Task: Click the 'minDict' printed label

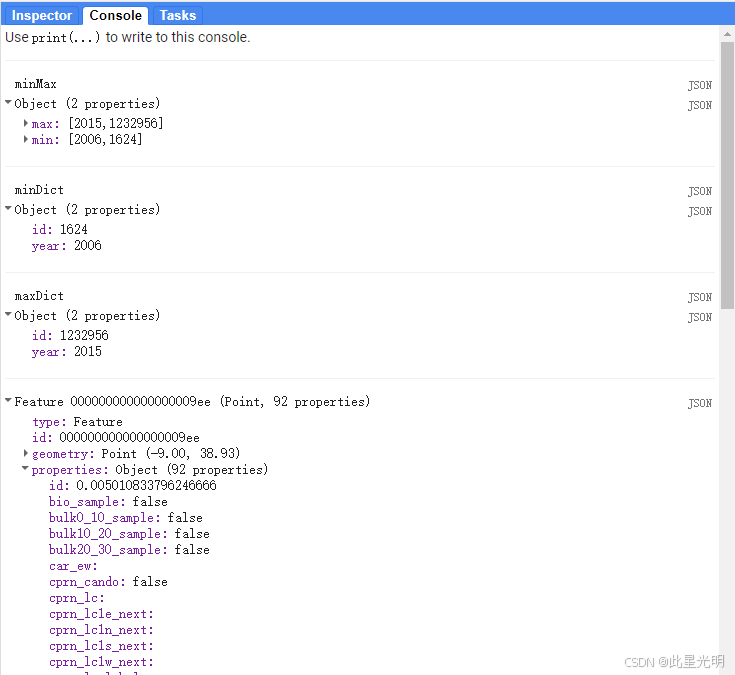Action: [x=39, y=190]
